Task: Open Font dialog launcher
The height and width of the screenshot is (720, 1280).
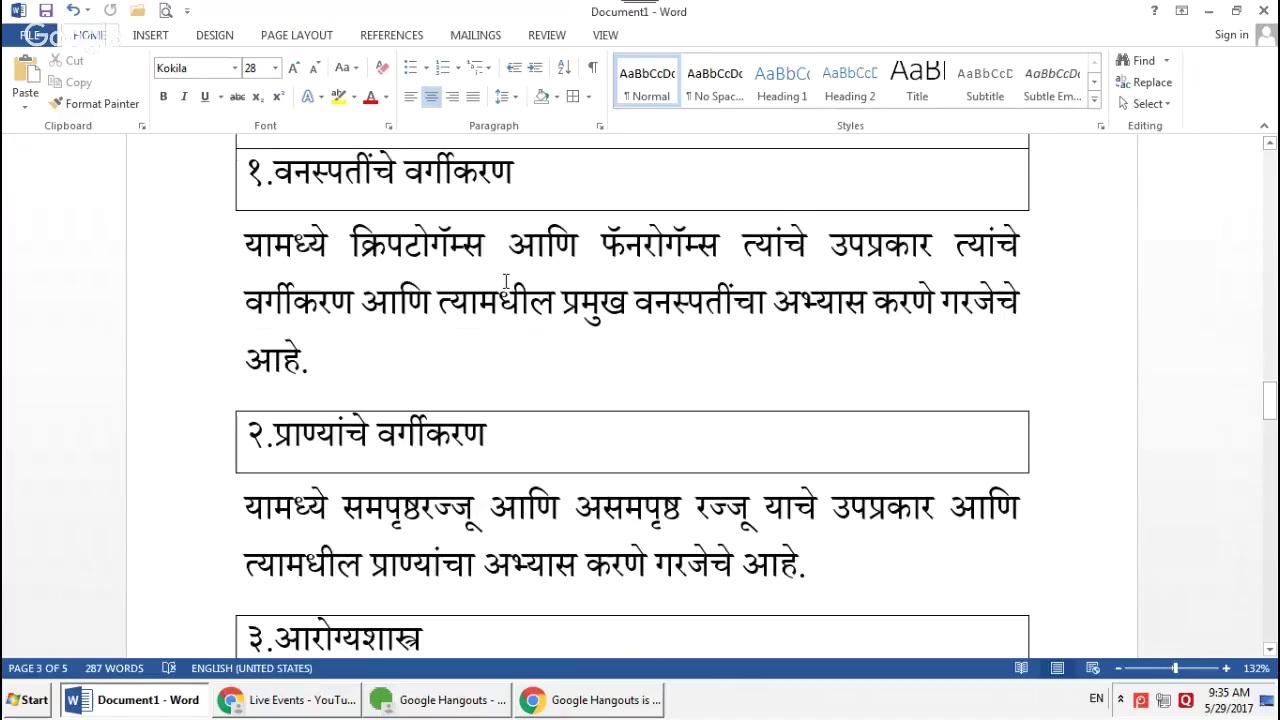Action: pyautogui.click(x=389, y=126)
